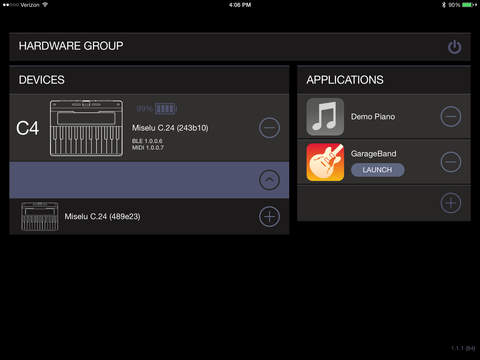
Task: Select the small Miselu C.24 (489e23) keyboard thumbnail
Action: [39, 216]
